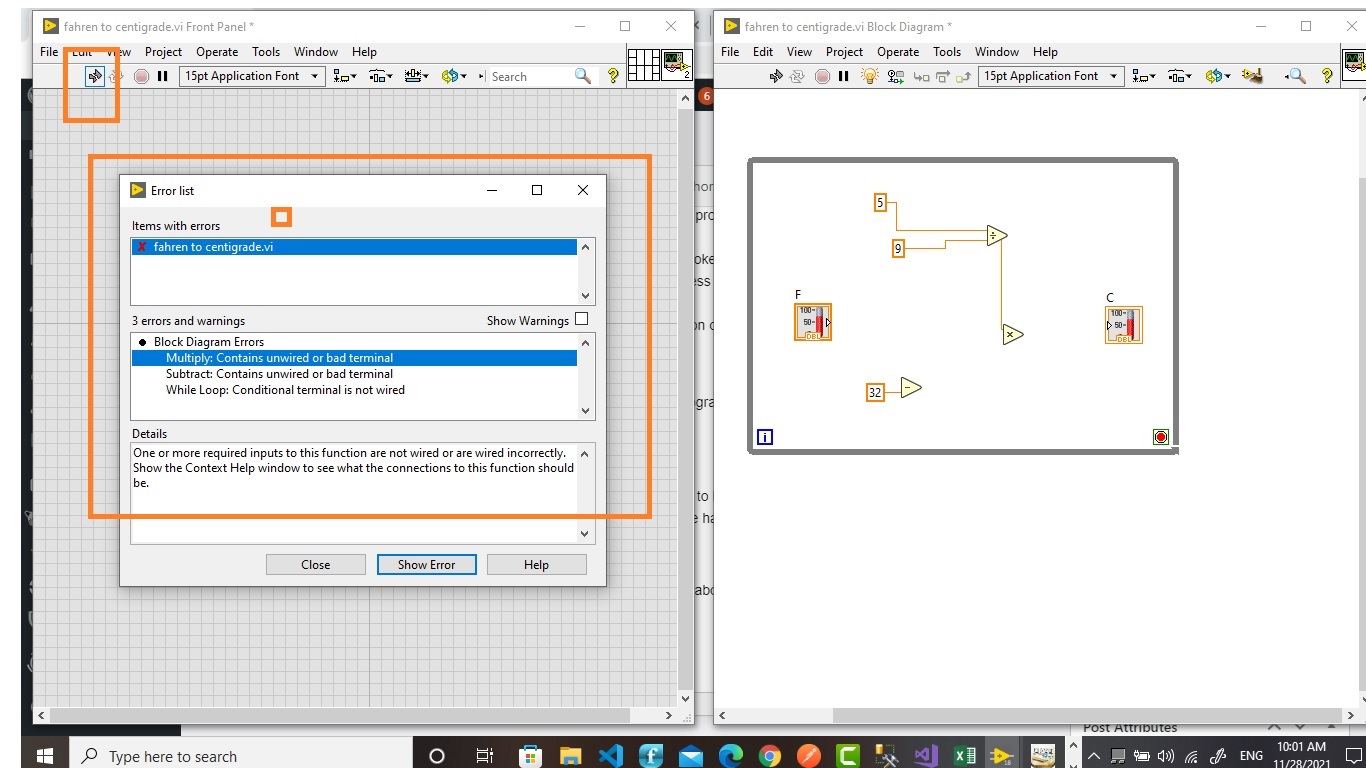Close the Error list with the Close button
The width and height of the screenshot is (1366, 768).
coord(315,564)
